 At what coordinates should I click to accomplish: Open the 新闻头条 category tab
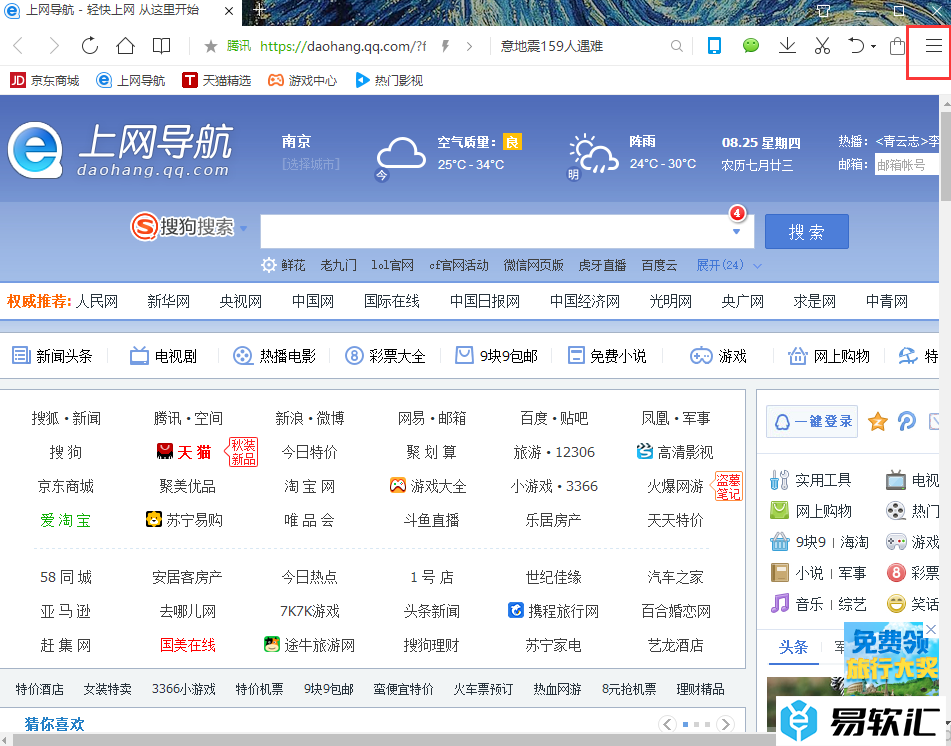pos(52,356)
